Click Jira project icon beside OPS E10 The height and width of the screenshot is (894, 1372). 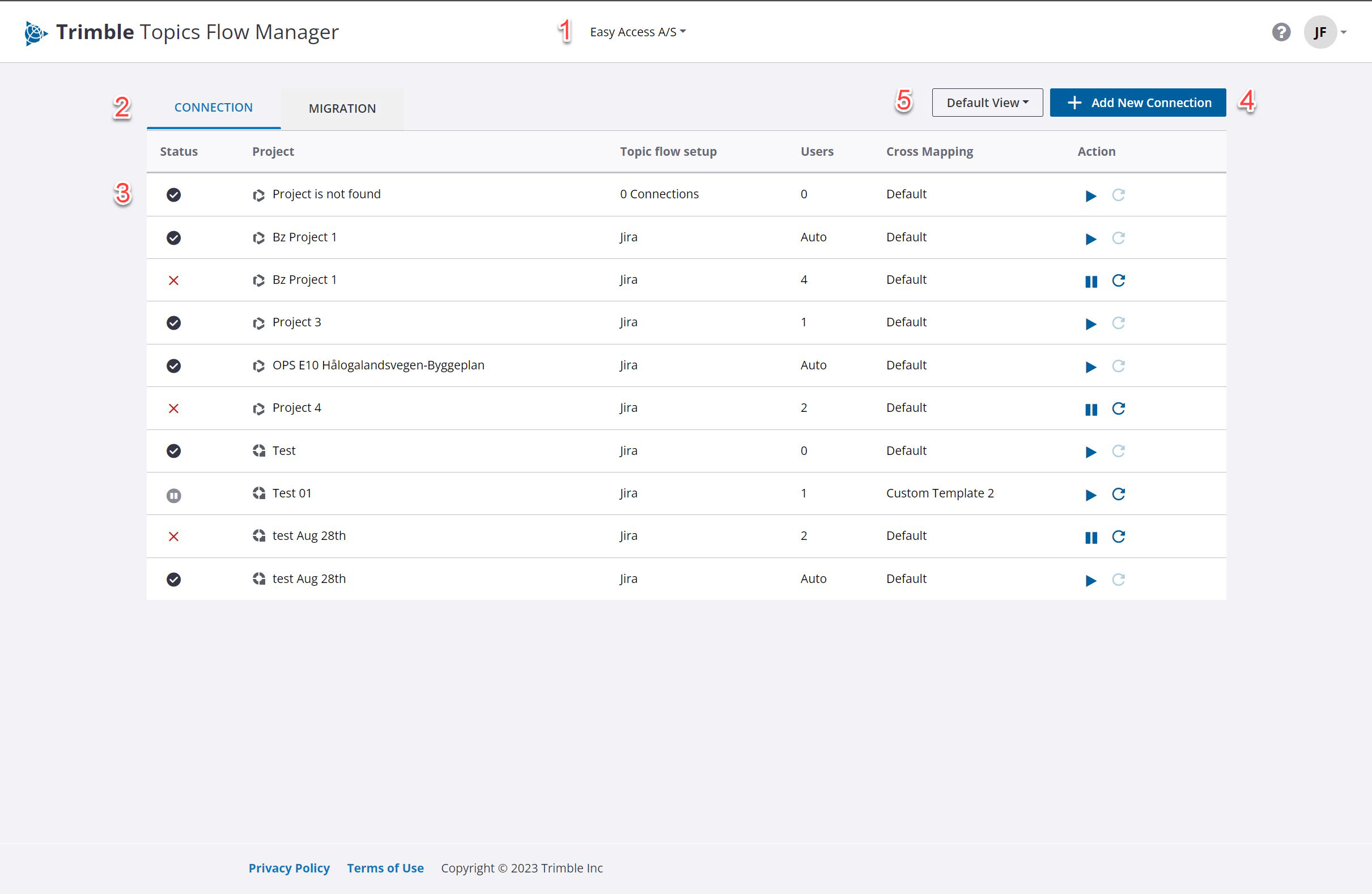pos(259,366)
